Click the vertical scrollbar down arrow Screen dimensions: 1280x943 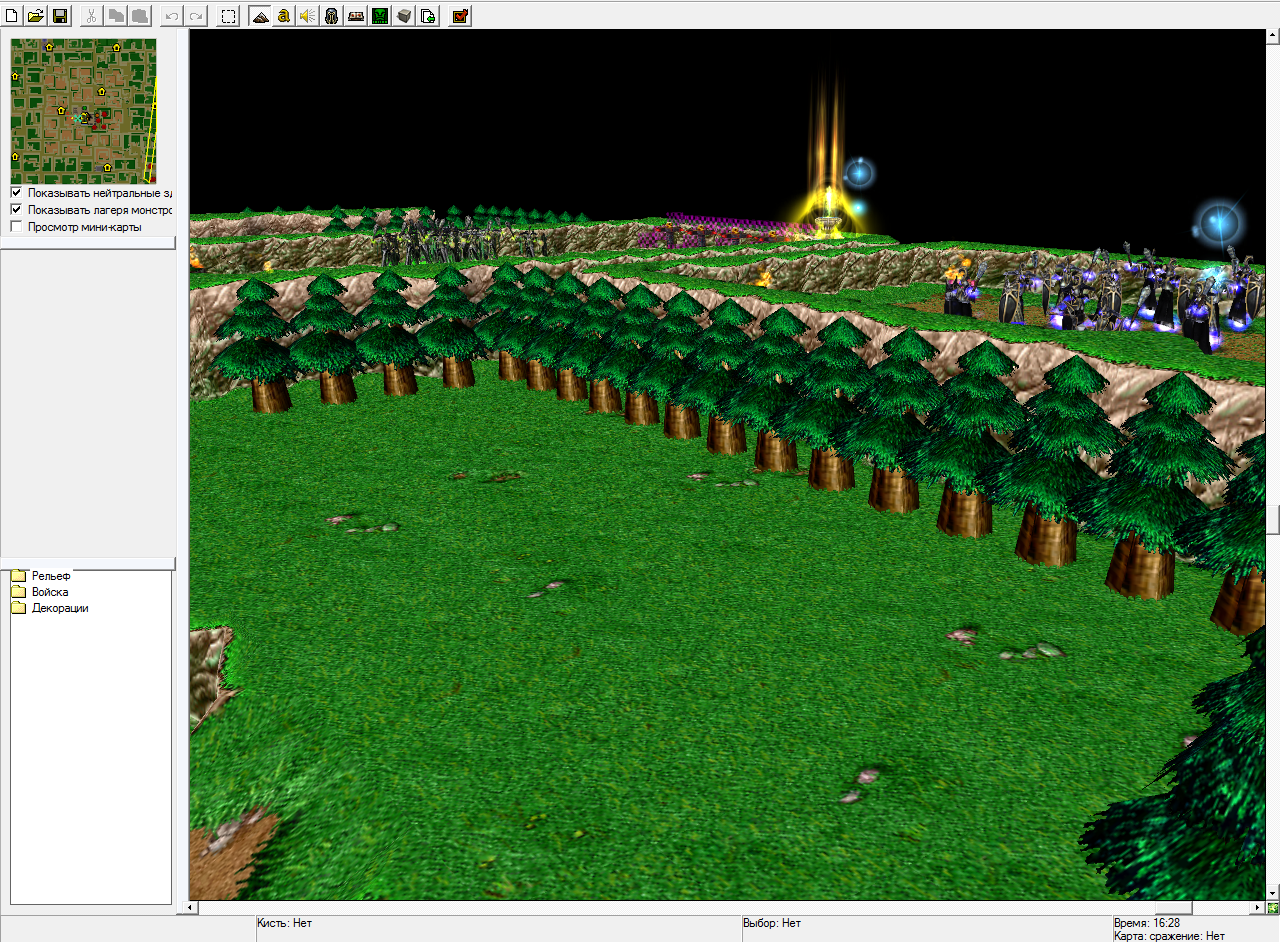tap(1273, 893)
